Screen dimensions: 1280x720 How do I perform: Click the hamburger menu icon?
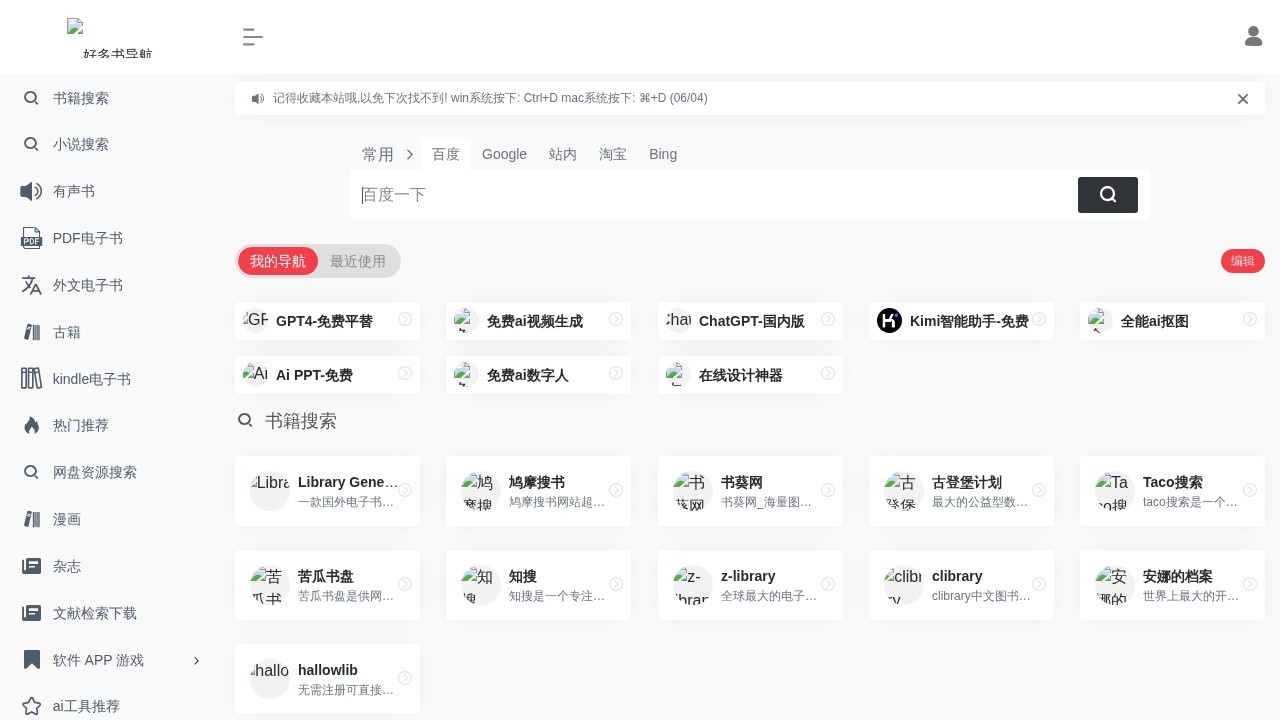click(x=253, y=37)
